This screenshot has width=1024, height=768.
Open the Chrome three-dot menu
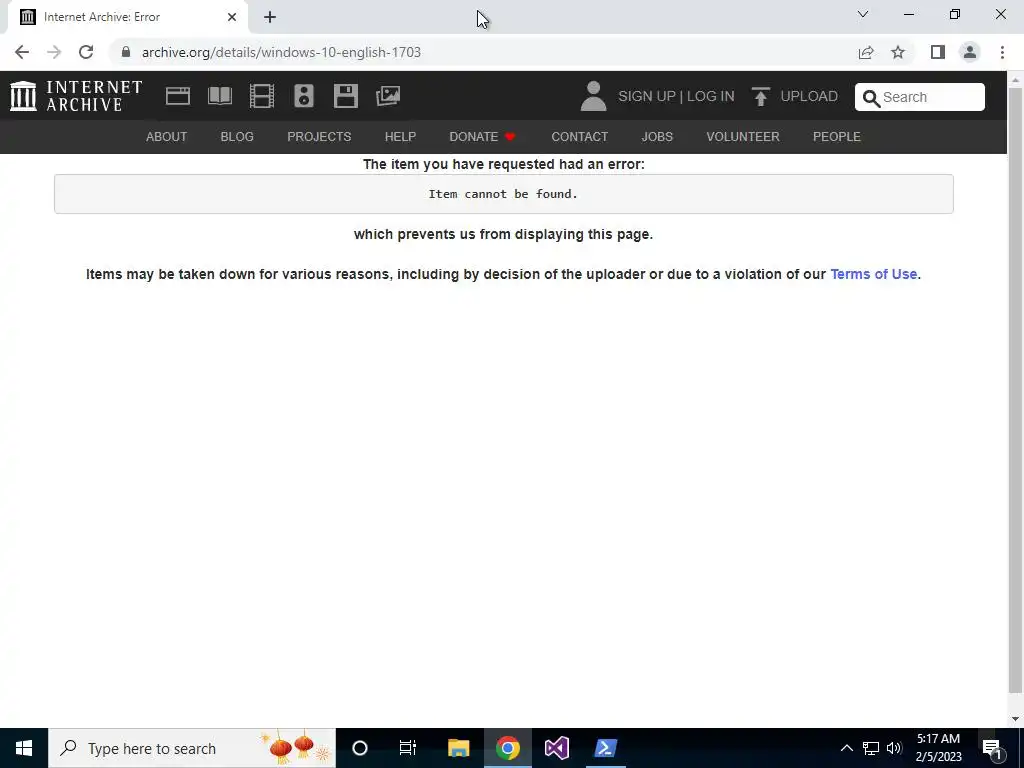pos(1002,52)
